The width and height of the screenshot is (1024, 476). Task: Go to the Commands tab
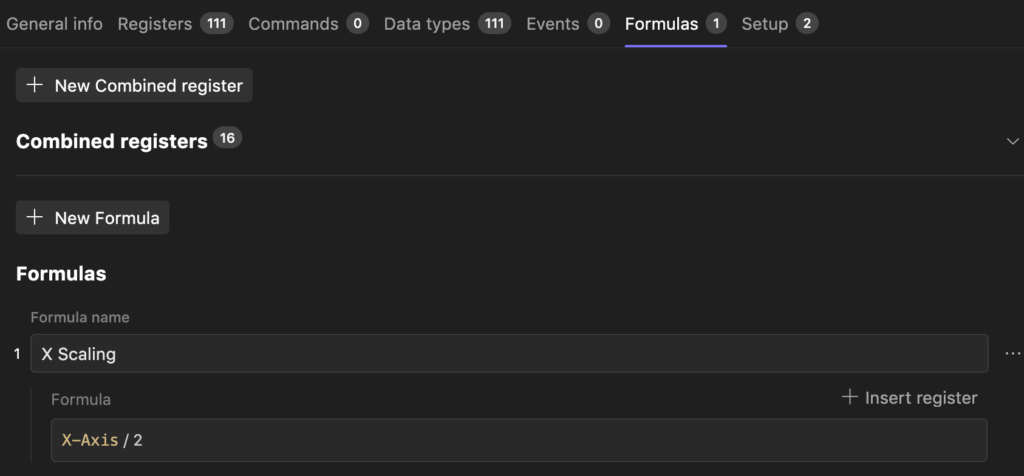click(x=293, y=23)
